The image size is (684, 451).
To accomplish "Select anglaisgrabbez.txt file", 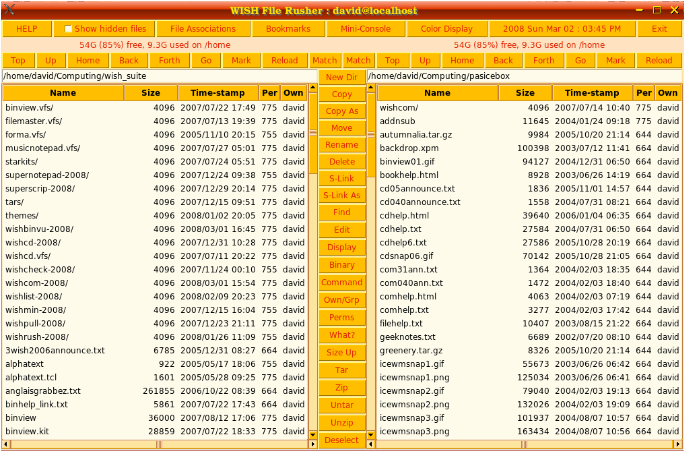I will [x=155, y=391].
